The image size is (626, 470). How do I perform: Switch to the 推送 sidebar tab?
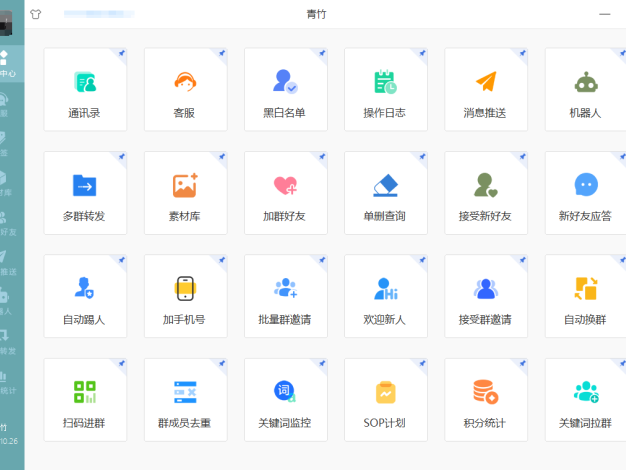pyautogui.click(x=12, y=263)
